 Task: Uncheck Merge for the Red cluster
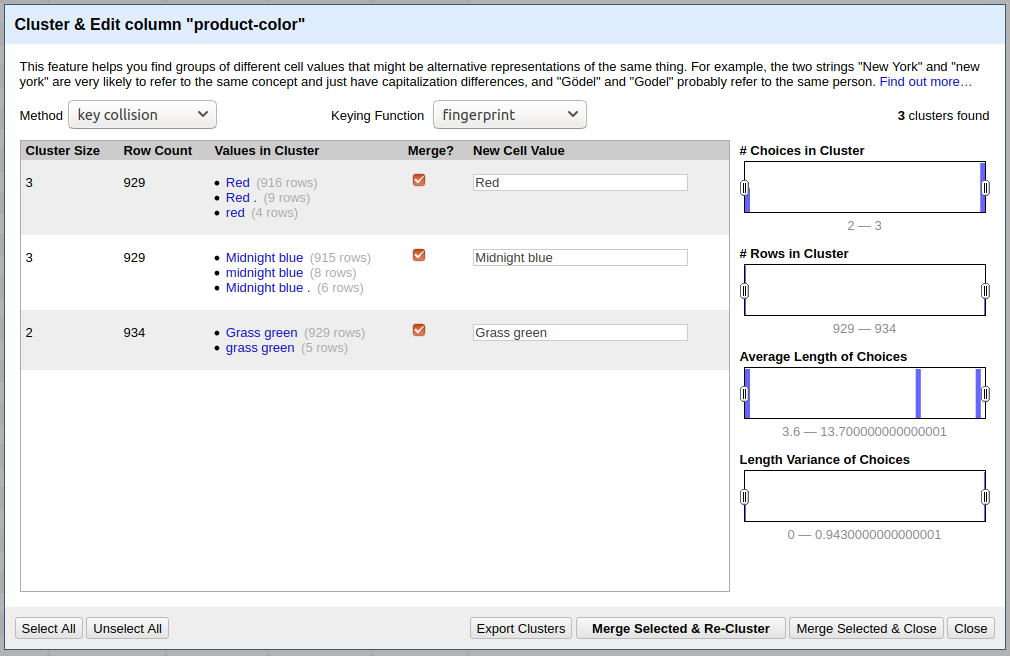point(418,180)
